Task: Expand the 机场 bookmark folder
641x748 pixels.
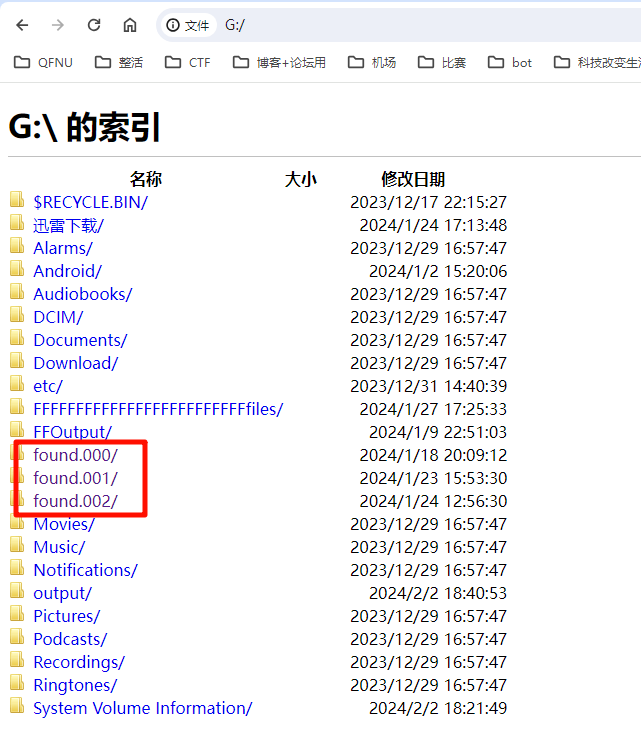Action: (x=372, y=62)
